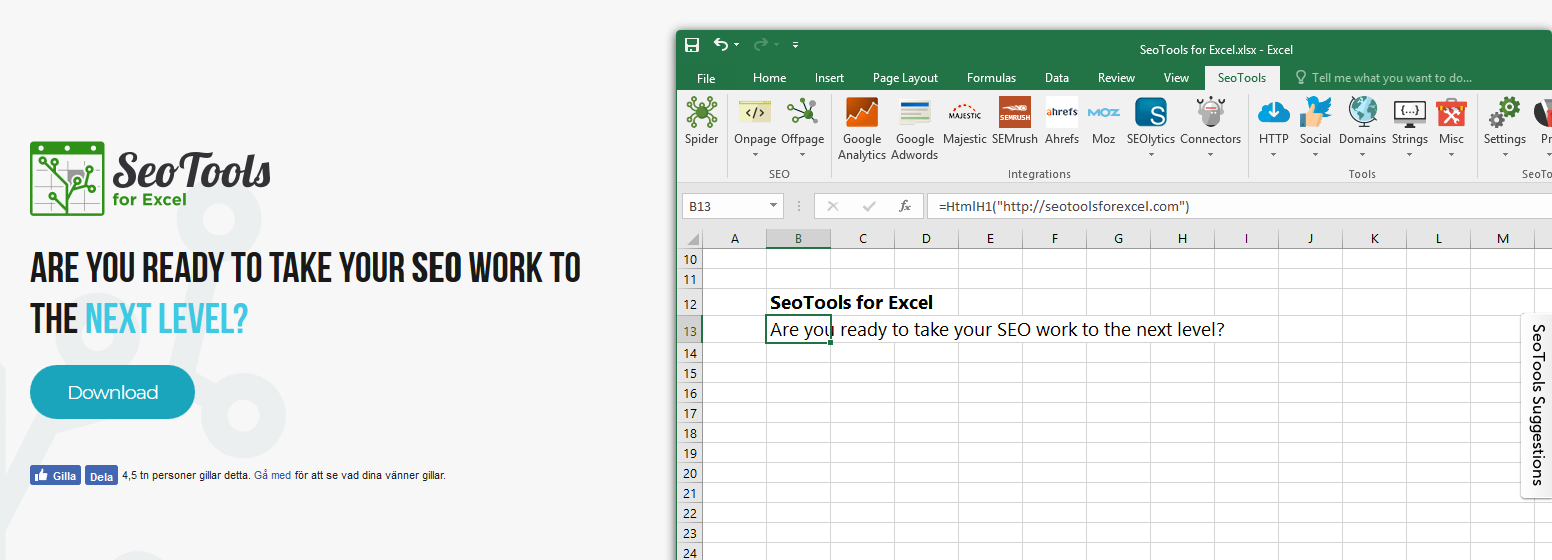Viewport: 1552px width, 560px height.
Task: Click inside the formula bar
Action: coord(1239,206)
